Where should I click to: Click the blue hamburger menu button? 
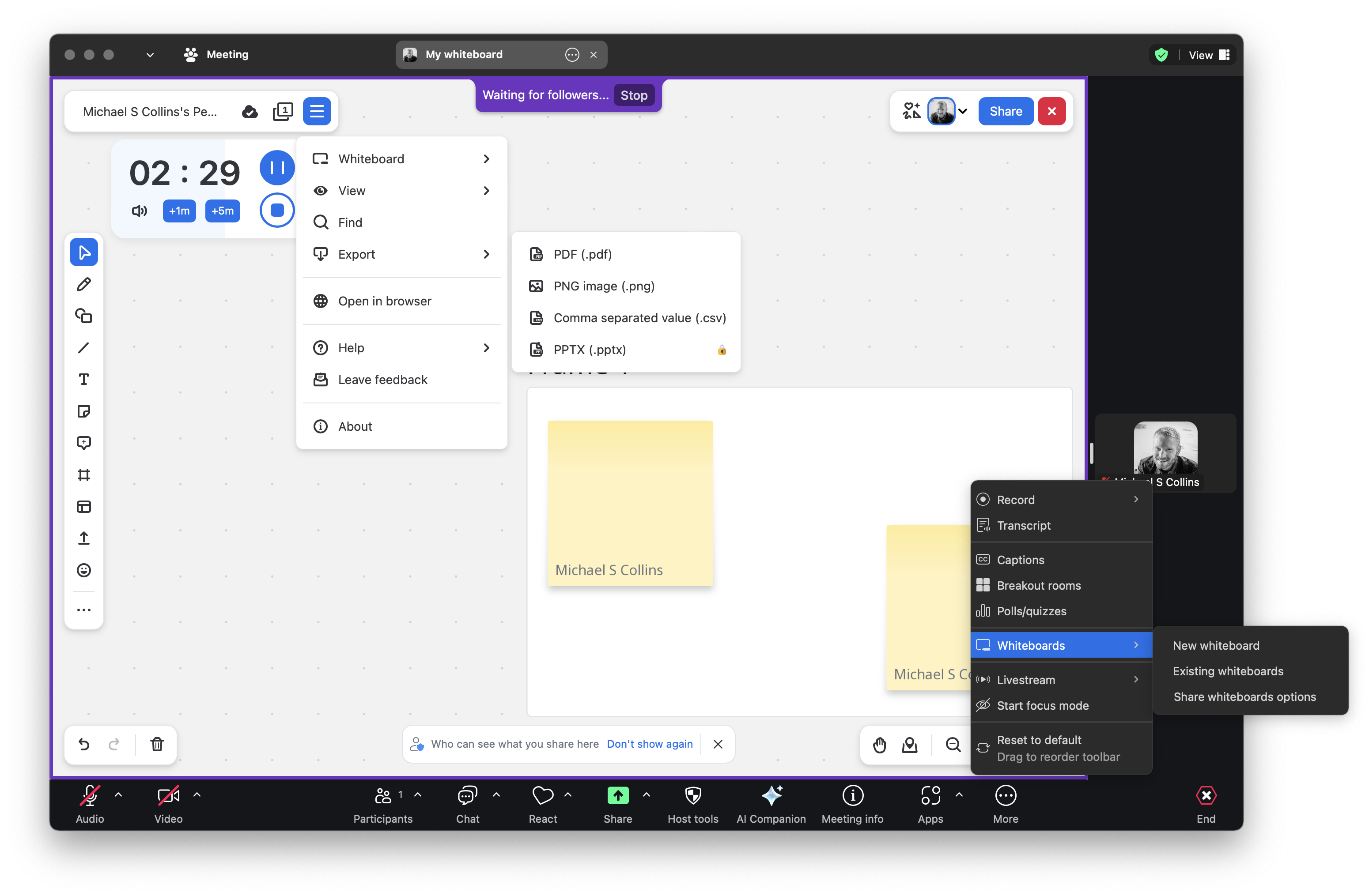(x=317, y=112)
